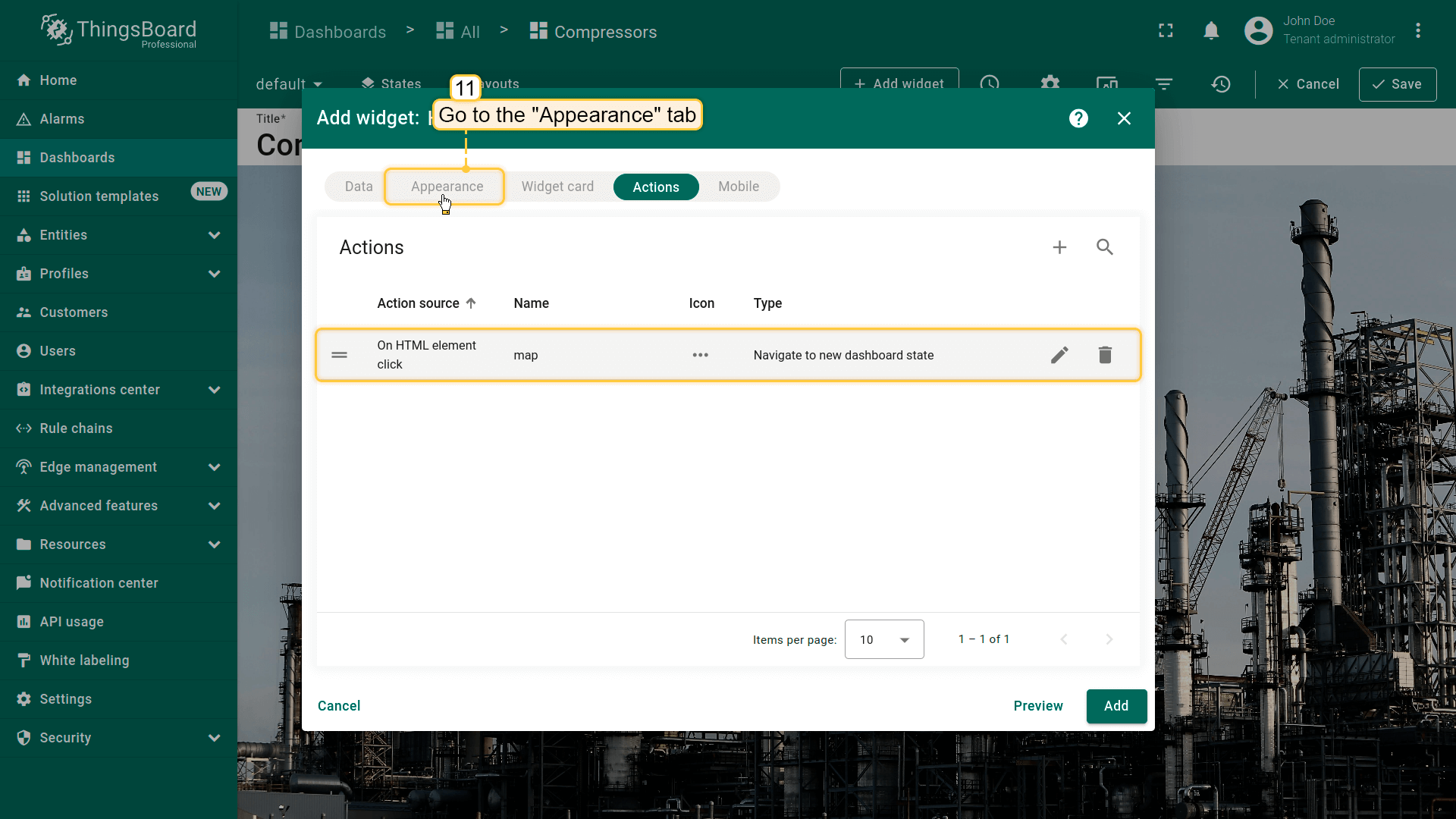Viewport: 1456px width, 819px height.
Task: Delete the map action with trash icon
Action: 1105,355
